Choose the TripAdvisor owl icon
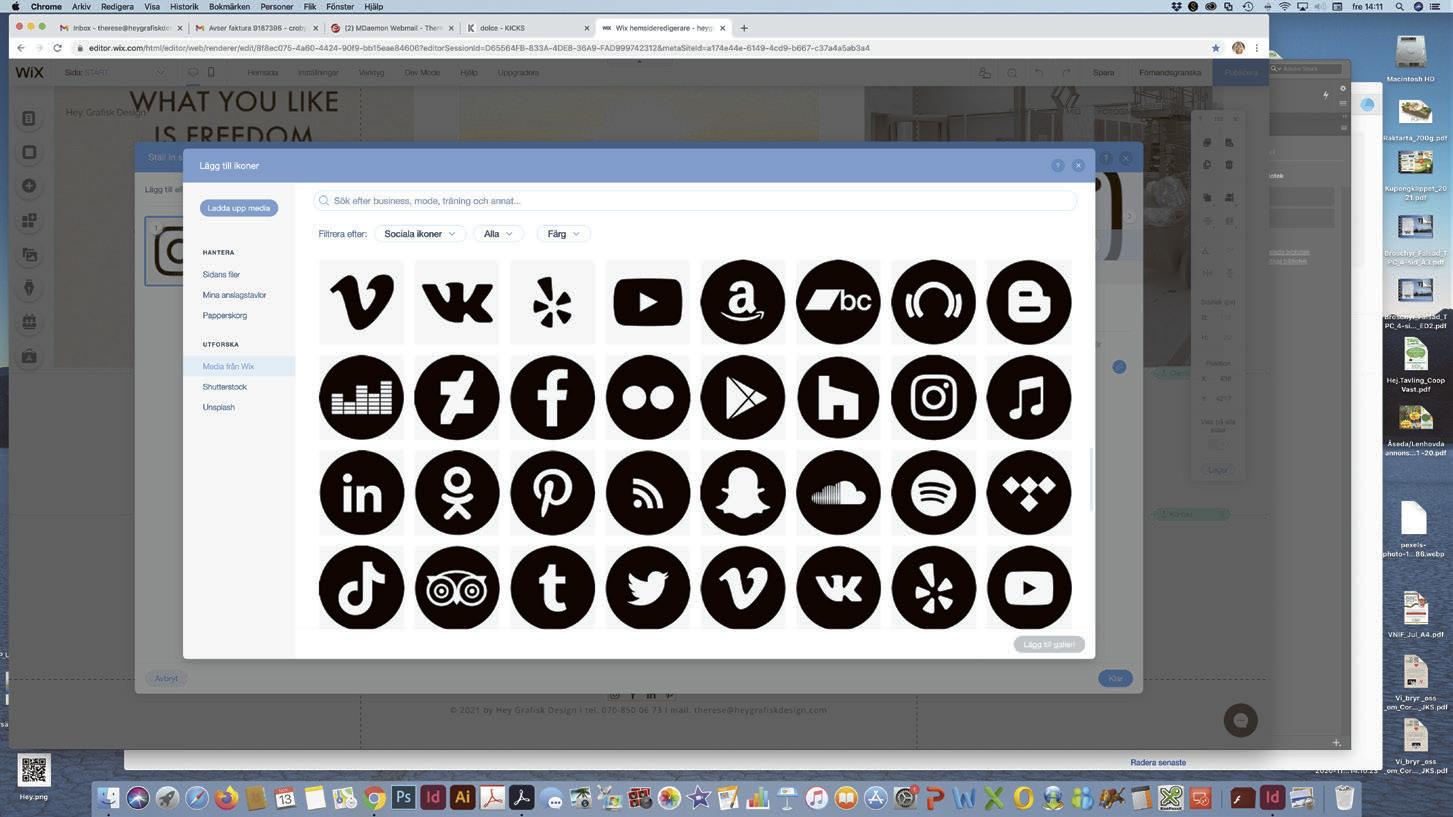1453x817 pixels. (x=457, y=588)
